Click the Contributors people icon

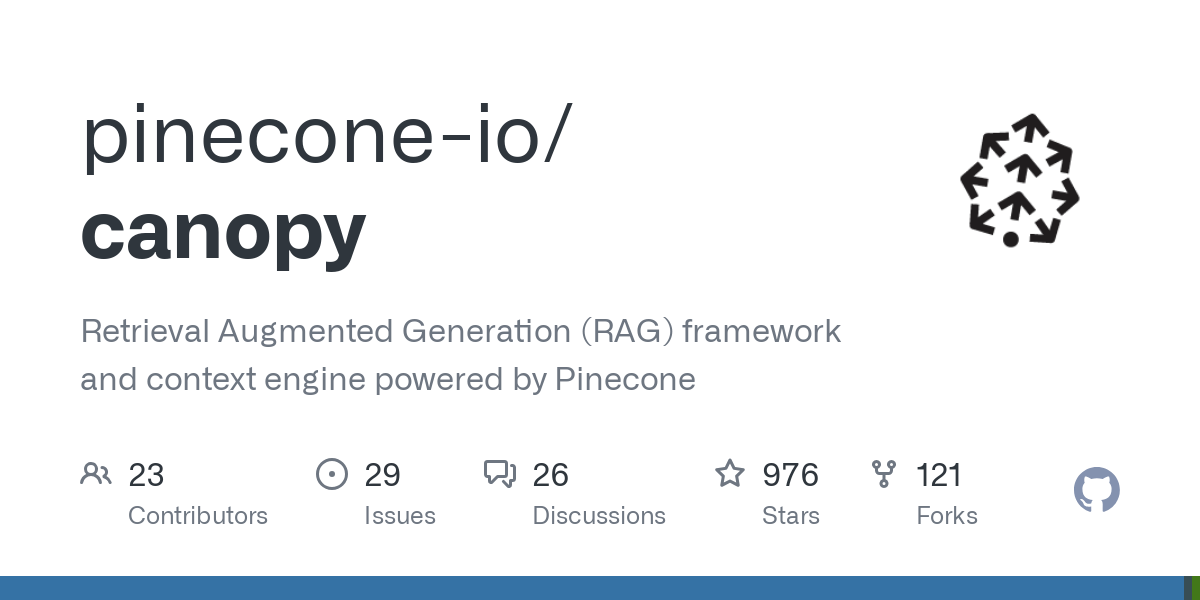click(x=96, y=474)
